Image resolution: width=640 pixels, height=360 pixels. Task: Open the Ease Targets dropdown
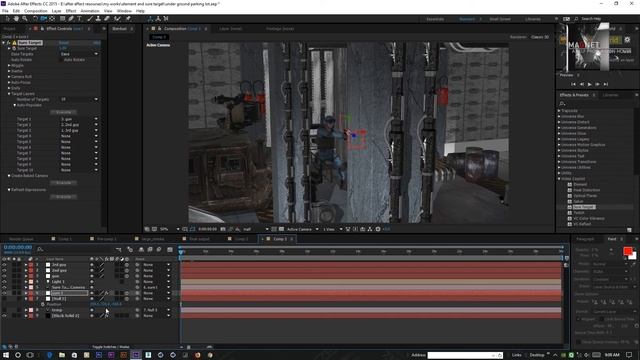80,54
